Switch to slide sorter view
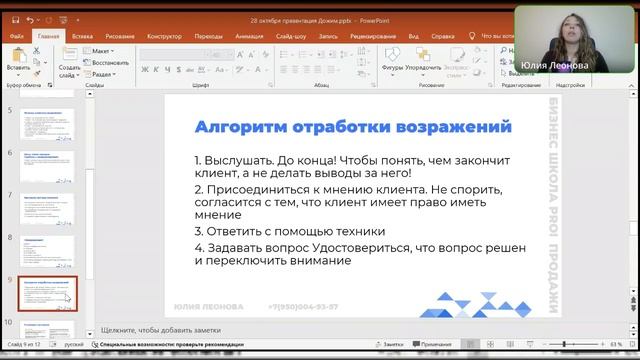 (490, 344)
